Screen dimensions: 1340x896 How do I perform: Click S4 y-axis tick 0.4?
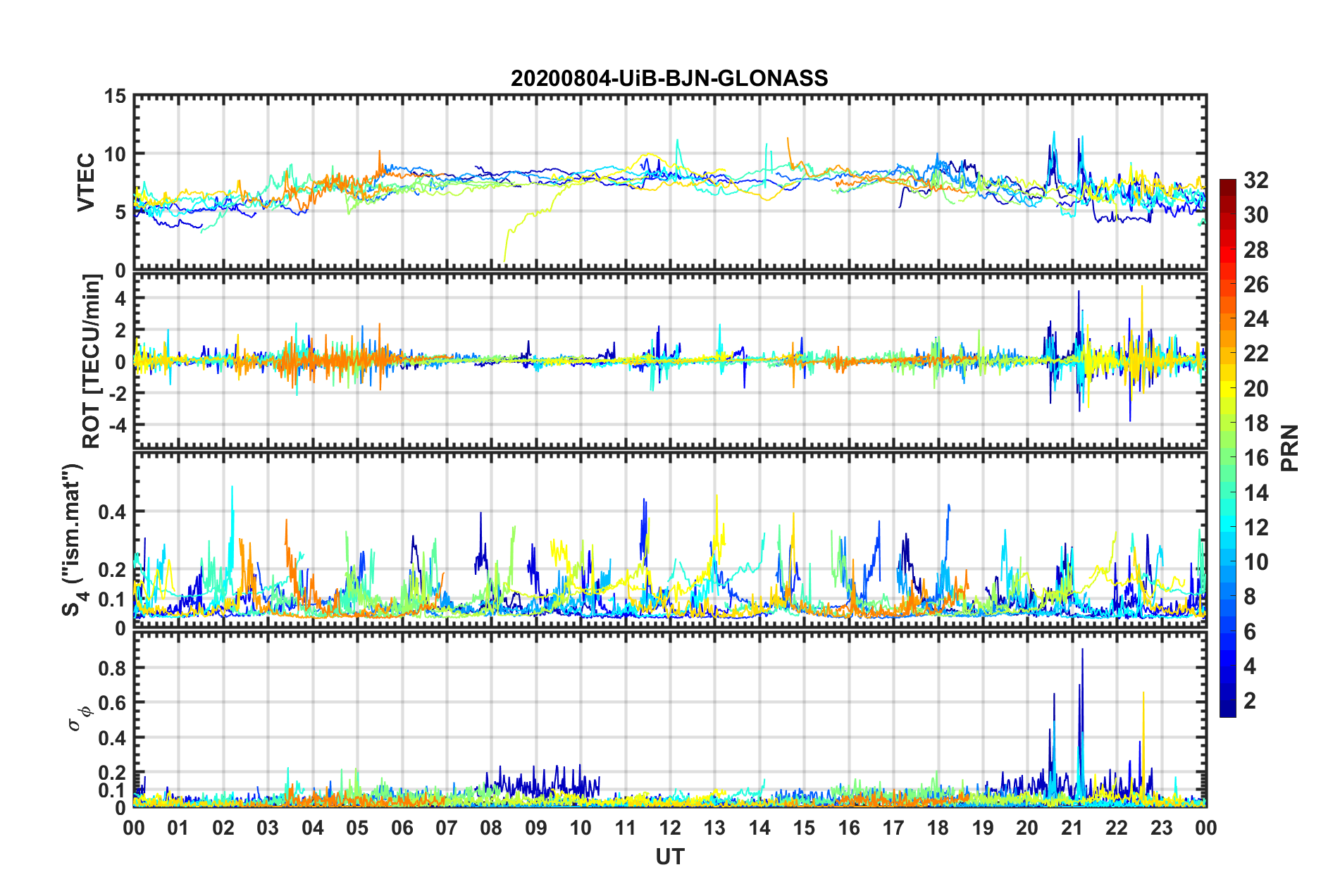point(112,512)
